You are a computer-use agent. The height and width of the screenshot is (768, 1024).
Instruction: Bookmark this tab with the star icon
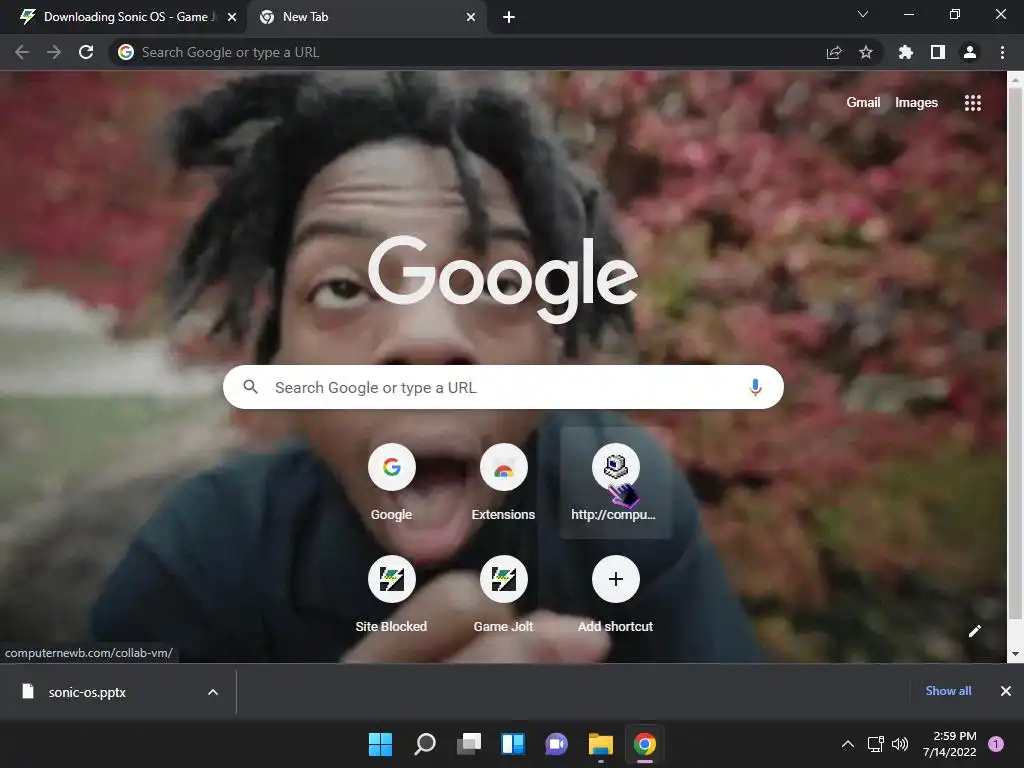point(866,52)
